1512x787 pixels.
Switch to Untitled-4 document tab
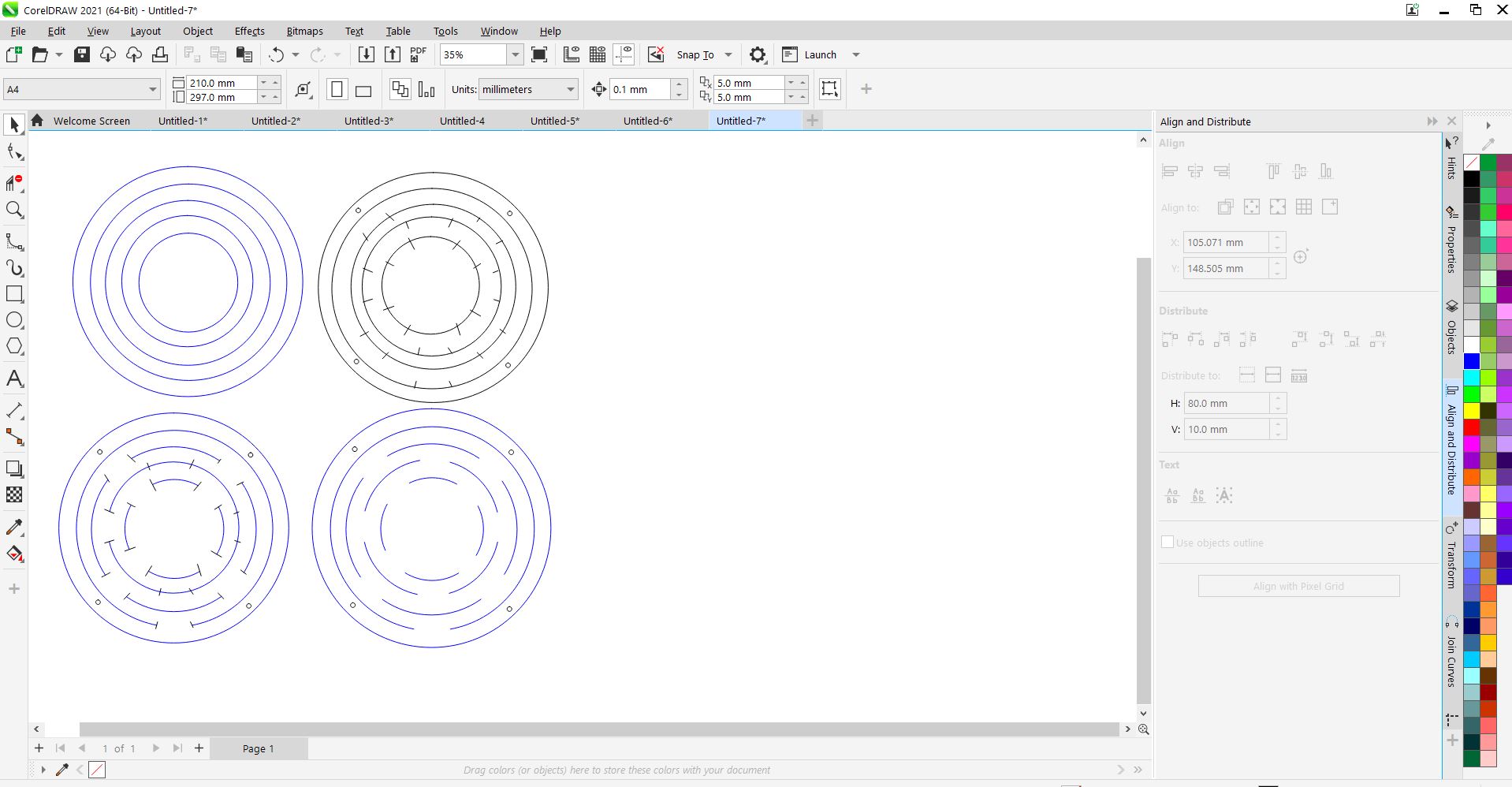(462, 121)
